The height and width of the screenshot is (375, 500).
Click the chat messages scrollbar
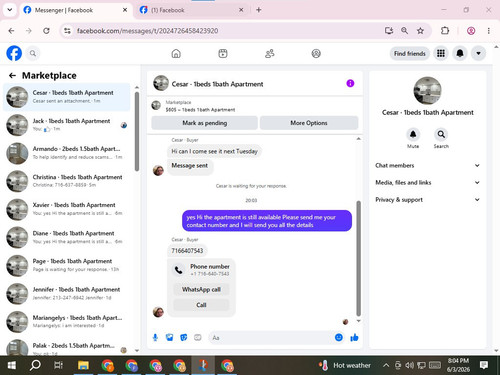359,258
